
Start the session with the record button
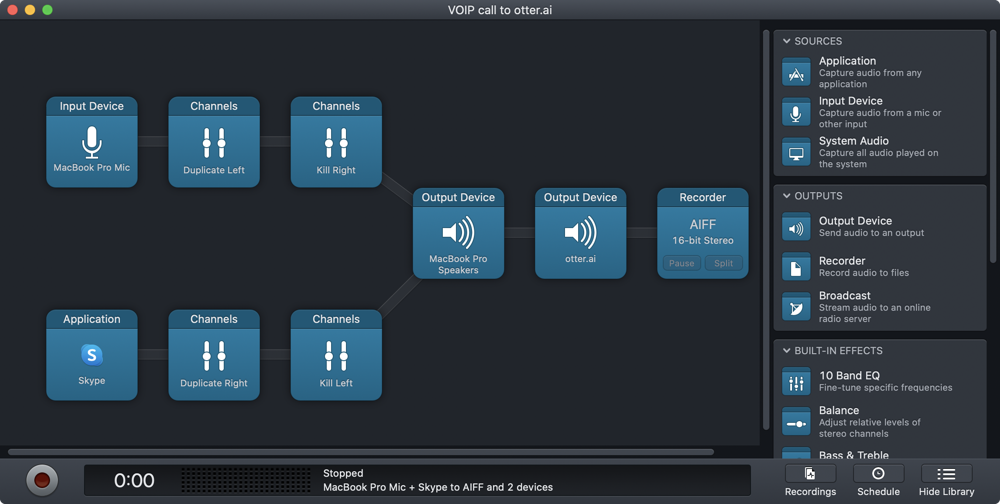click(x=42, y=480)
